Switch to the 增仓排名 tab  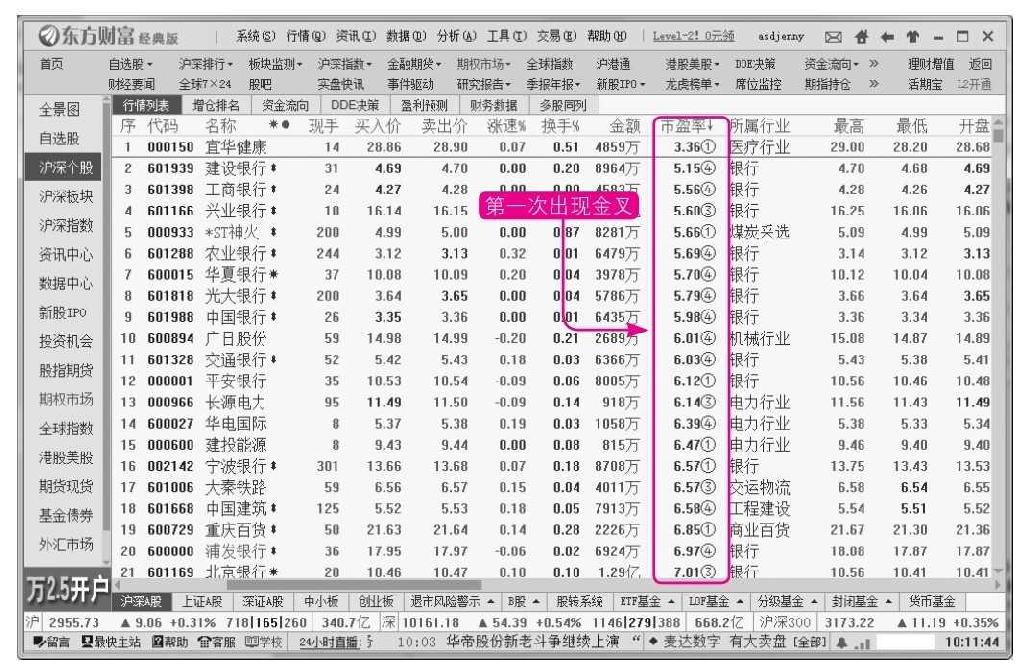coord(215,106)
